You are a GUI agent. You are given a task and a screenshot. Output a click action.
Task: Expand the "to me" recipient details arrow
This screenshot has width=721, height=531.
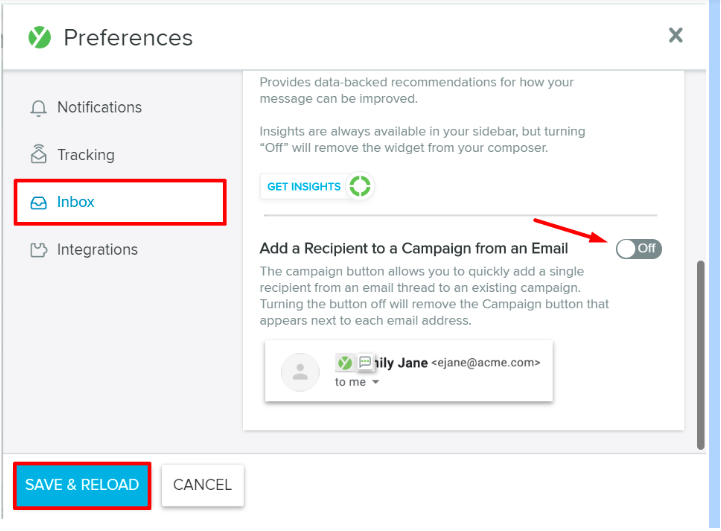tap(375, 382)
